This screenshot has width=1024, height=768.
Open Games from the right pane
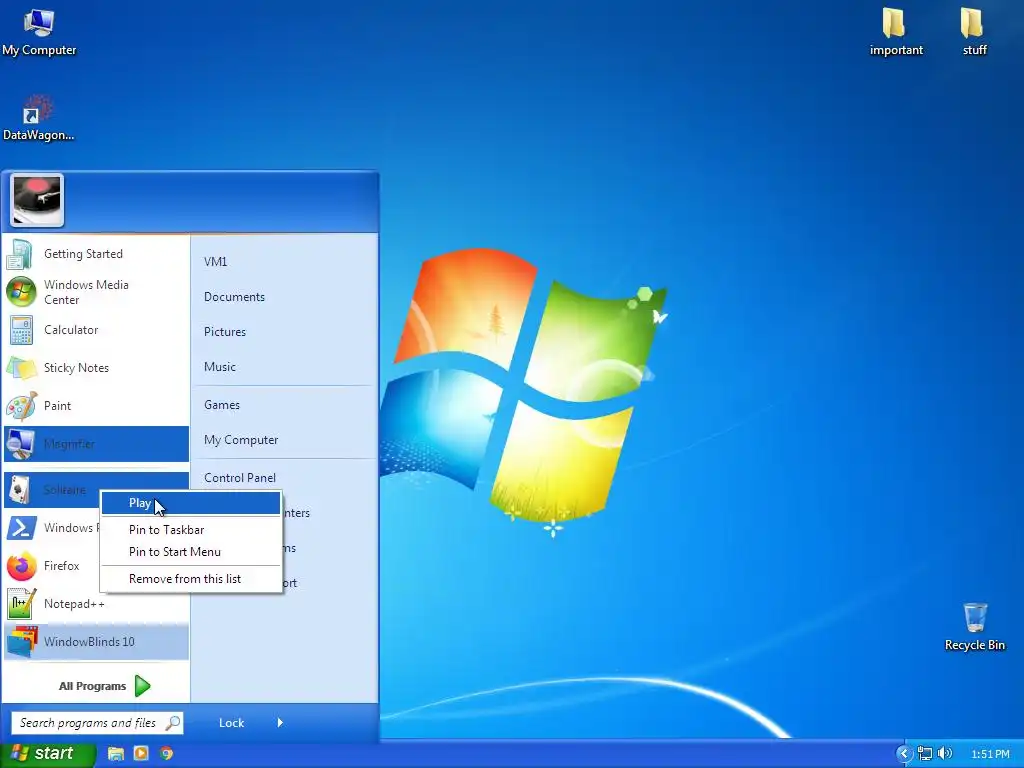pyautogui.click(x=221, y=405)
